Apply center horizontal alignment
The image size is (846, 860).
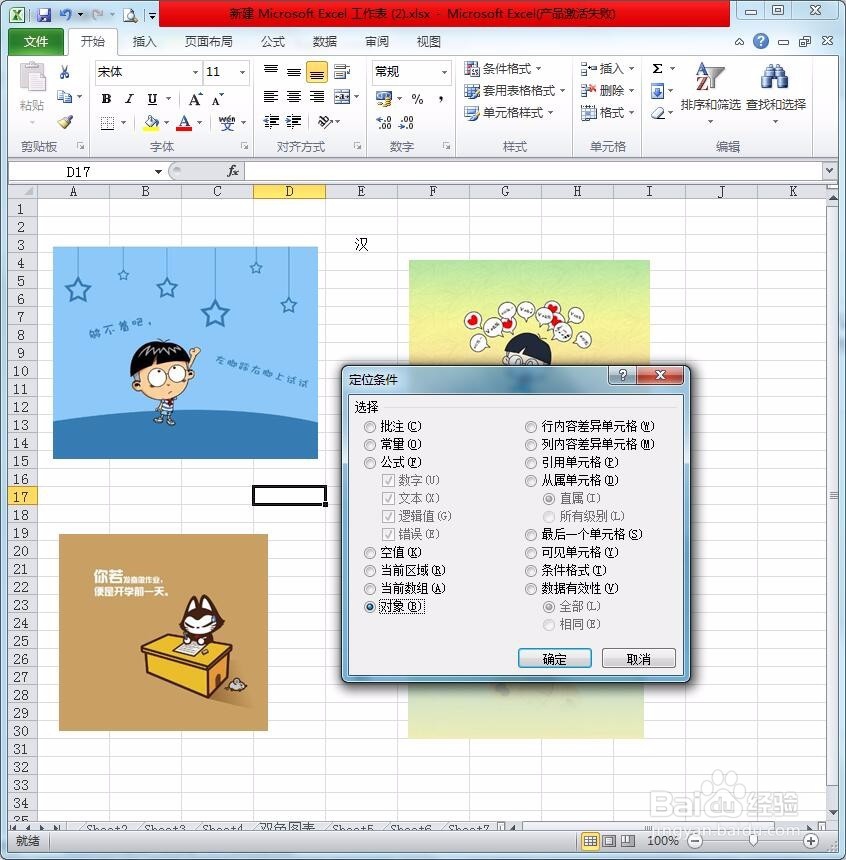click(x=294, y=97)
